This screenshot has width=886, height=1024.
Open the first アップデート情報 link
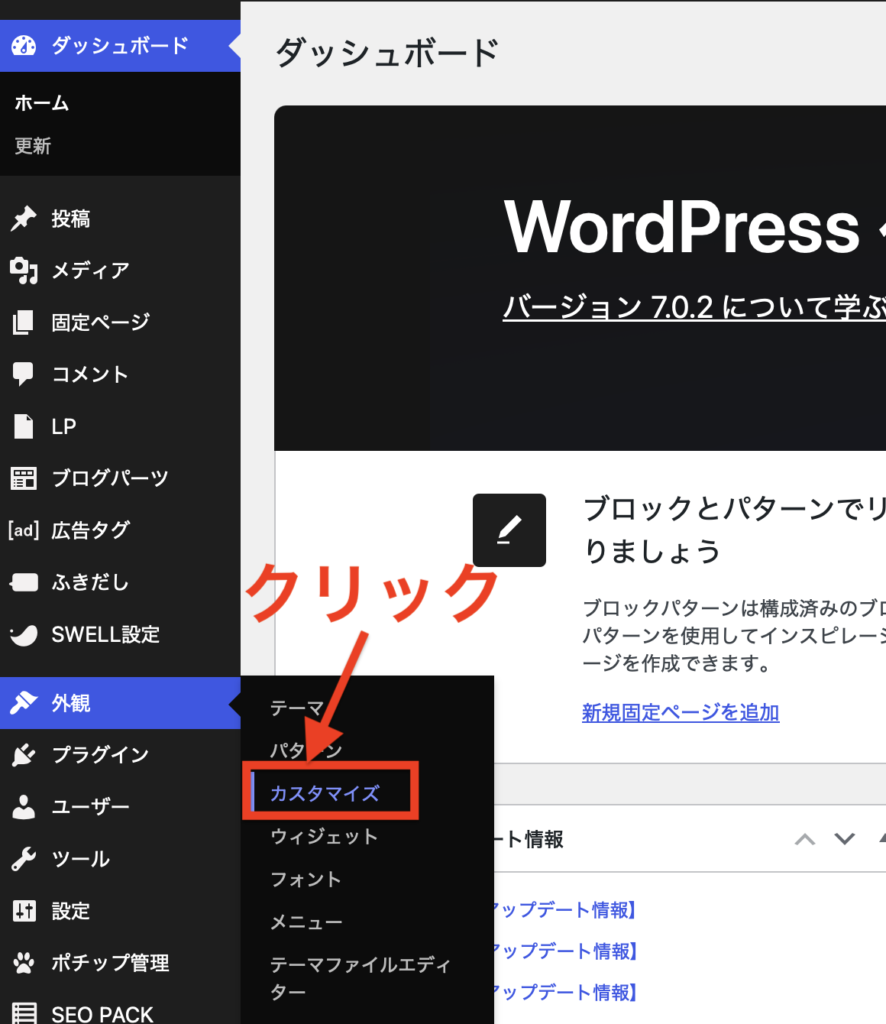tap(566, 910)
